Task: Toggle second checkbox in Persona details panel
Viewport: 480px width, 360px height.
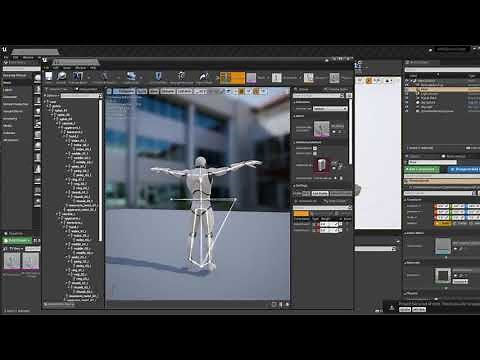Action: pyautogui.click(x=315, y=154)
